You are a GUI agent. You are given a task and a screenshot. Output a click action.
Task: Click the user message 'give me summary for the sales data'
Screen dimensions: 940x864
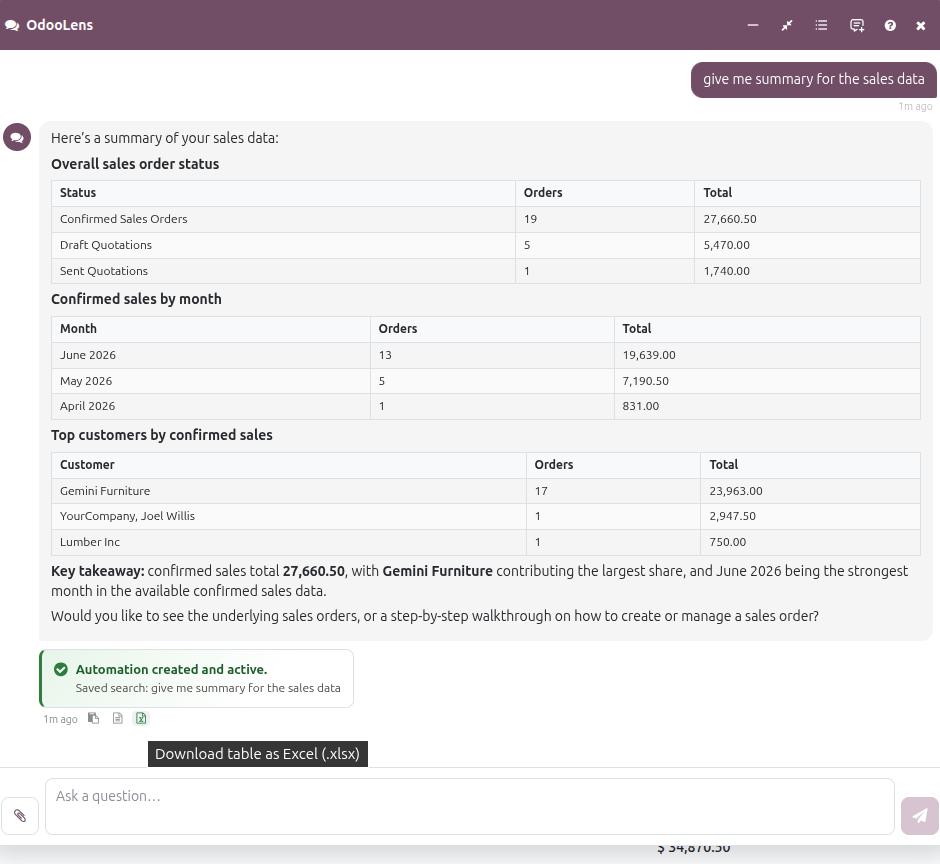[x=814, y=79]
